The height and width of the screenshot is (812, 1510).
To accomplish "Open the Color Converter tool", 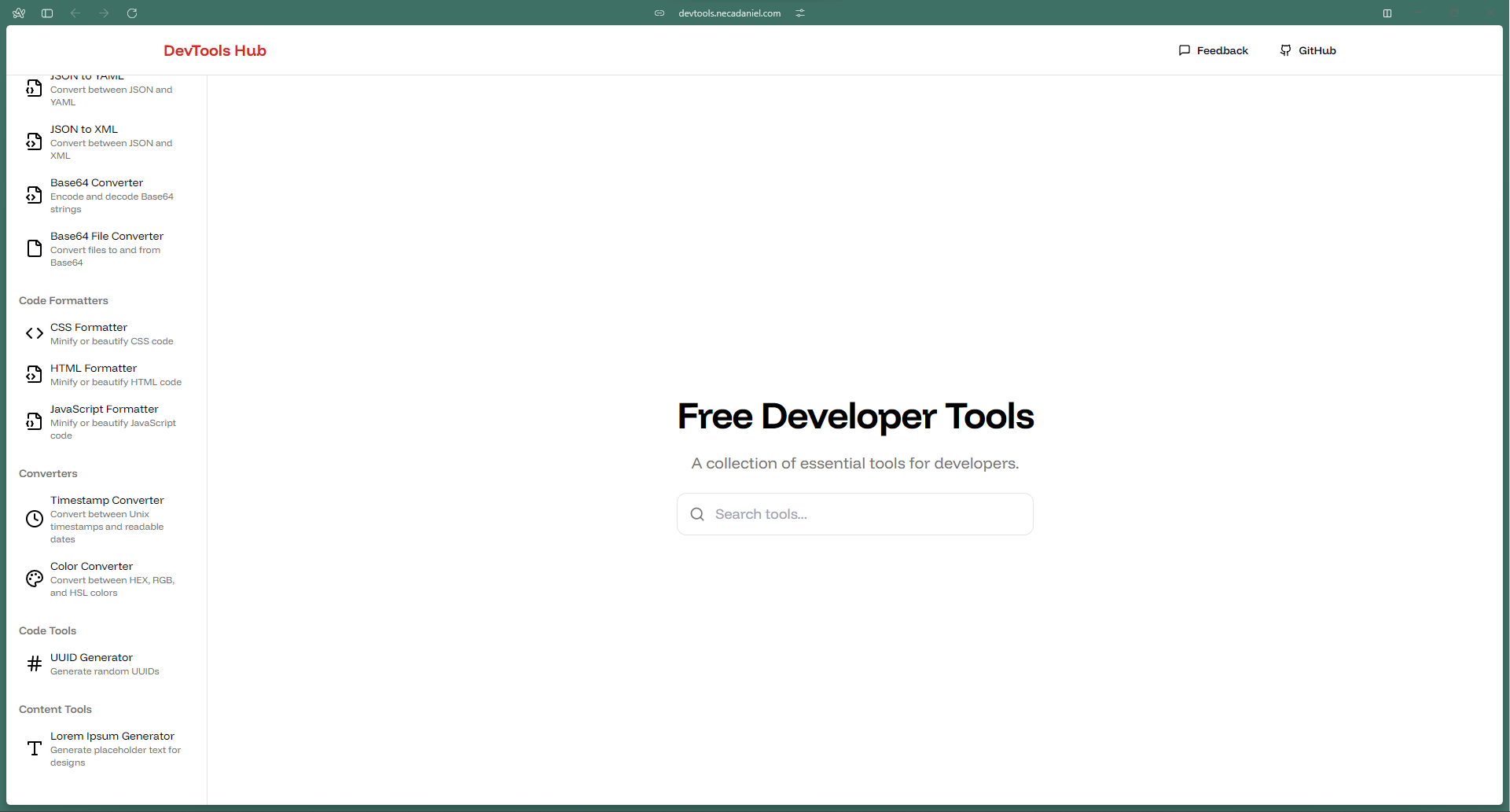I will point(106,579).
